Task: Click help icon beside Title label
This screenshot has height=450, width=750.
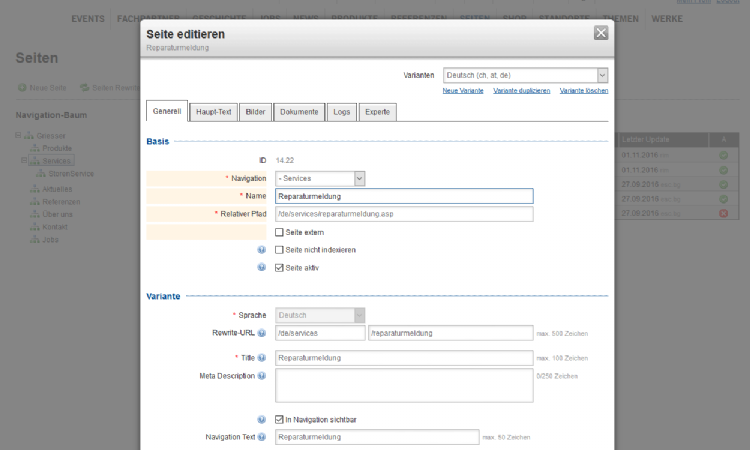Action: point(262,357)
